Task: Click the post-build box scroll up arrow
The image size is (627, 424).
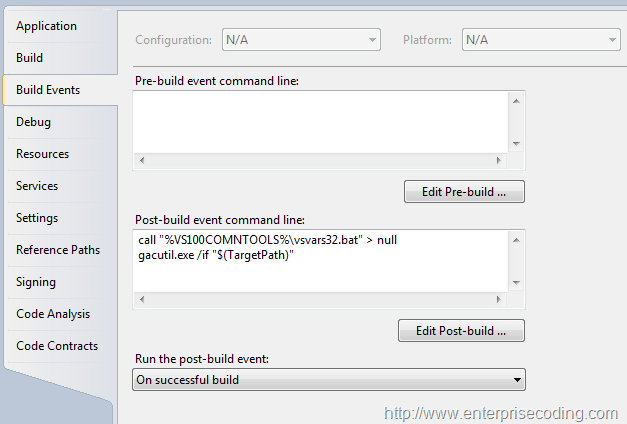Action: point(516,240)
